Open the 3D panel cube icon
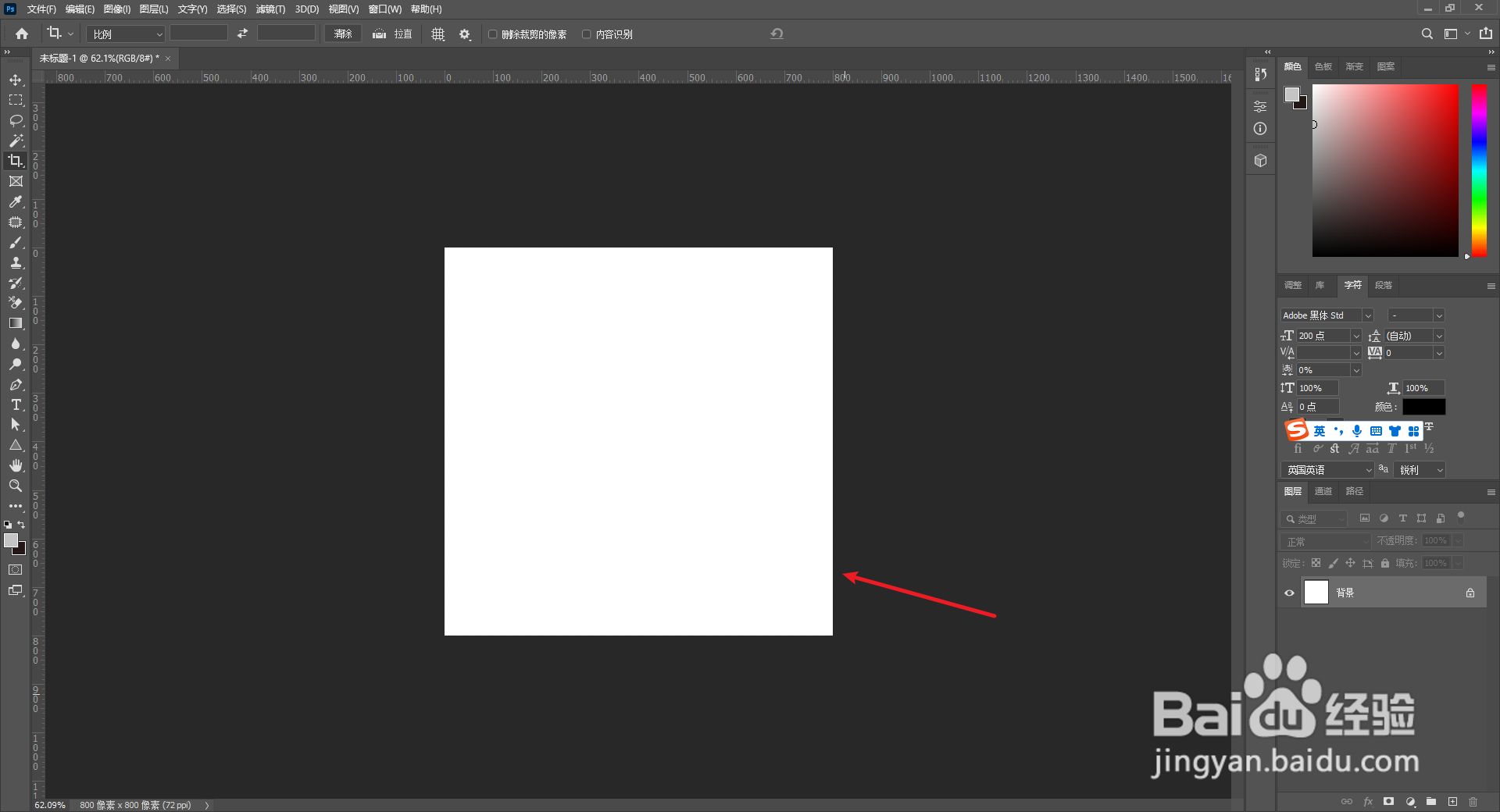Image resolution: width=1500 pixels, height=812 pixels. (1260, 160)
